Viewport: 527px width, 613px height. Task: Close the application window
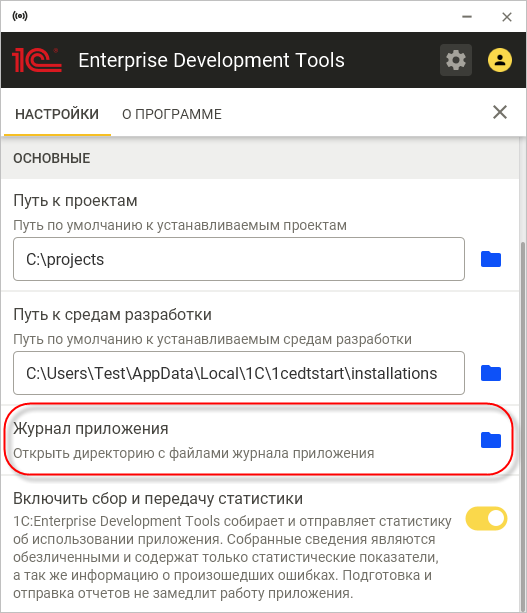click(507, 17)
